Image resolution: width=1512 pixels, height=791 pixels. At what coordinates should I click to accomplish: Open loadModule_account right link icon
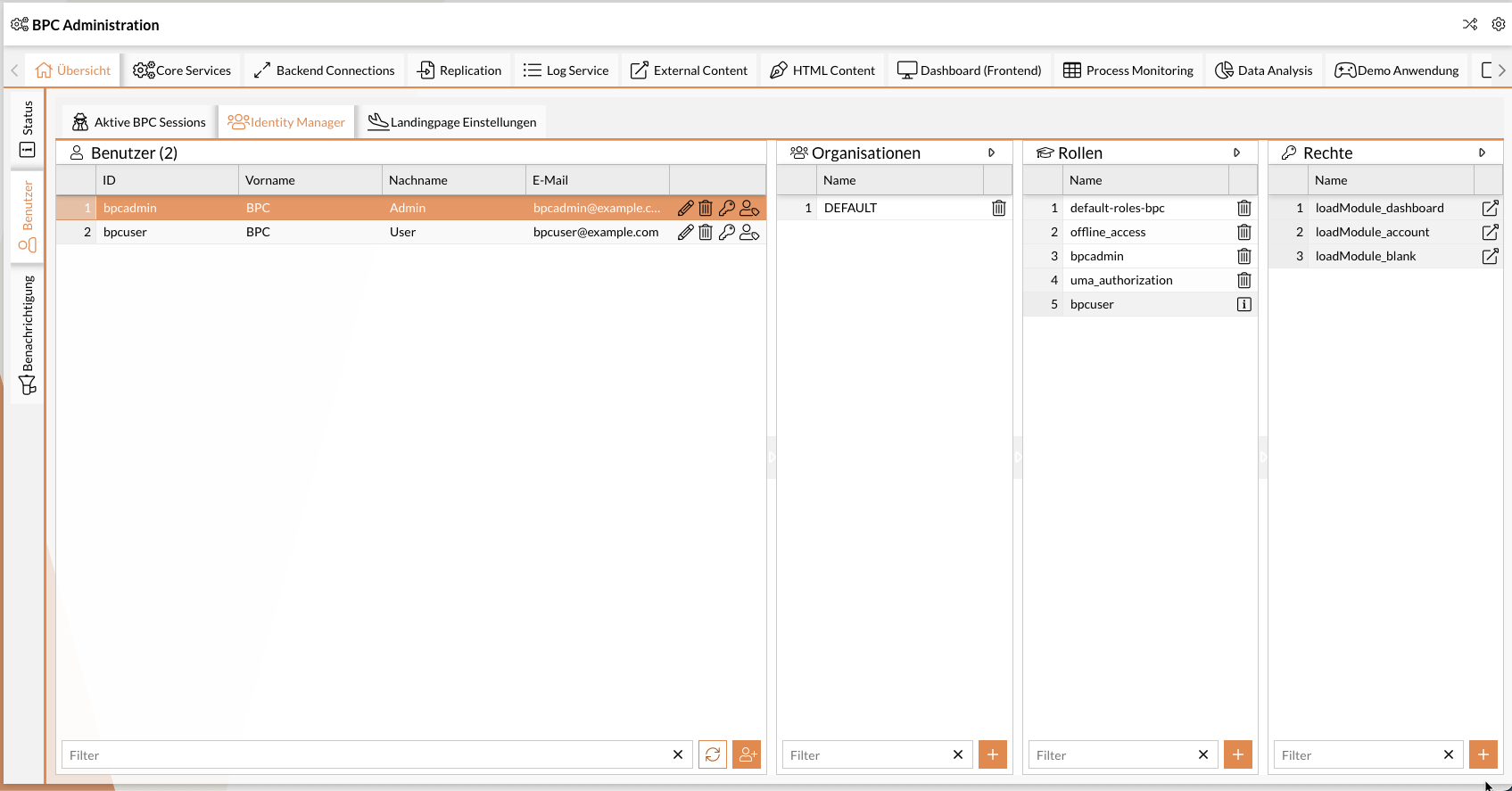1490,232
